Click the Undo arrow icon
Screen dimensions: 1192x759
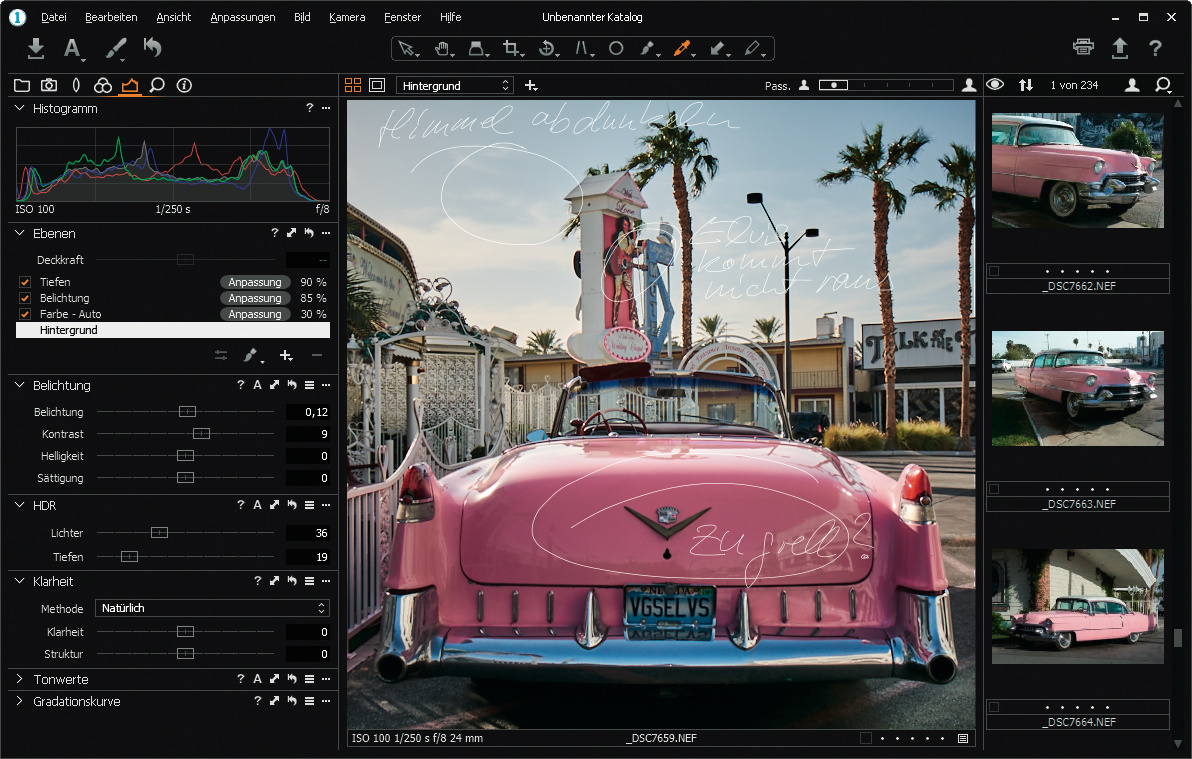point(152,48)
